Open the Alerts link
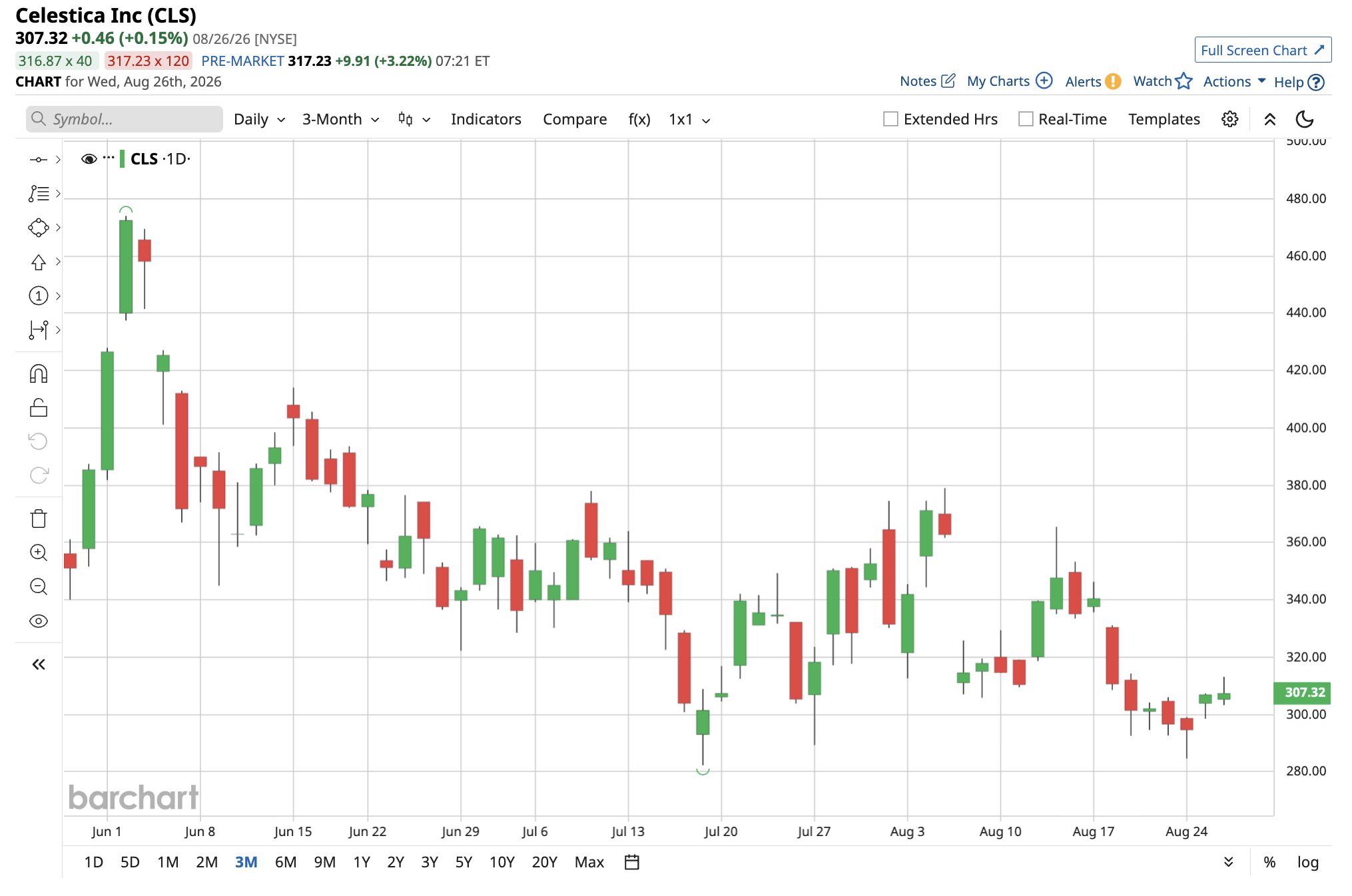 [1083, 82]
